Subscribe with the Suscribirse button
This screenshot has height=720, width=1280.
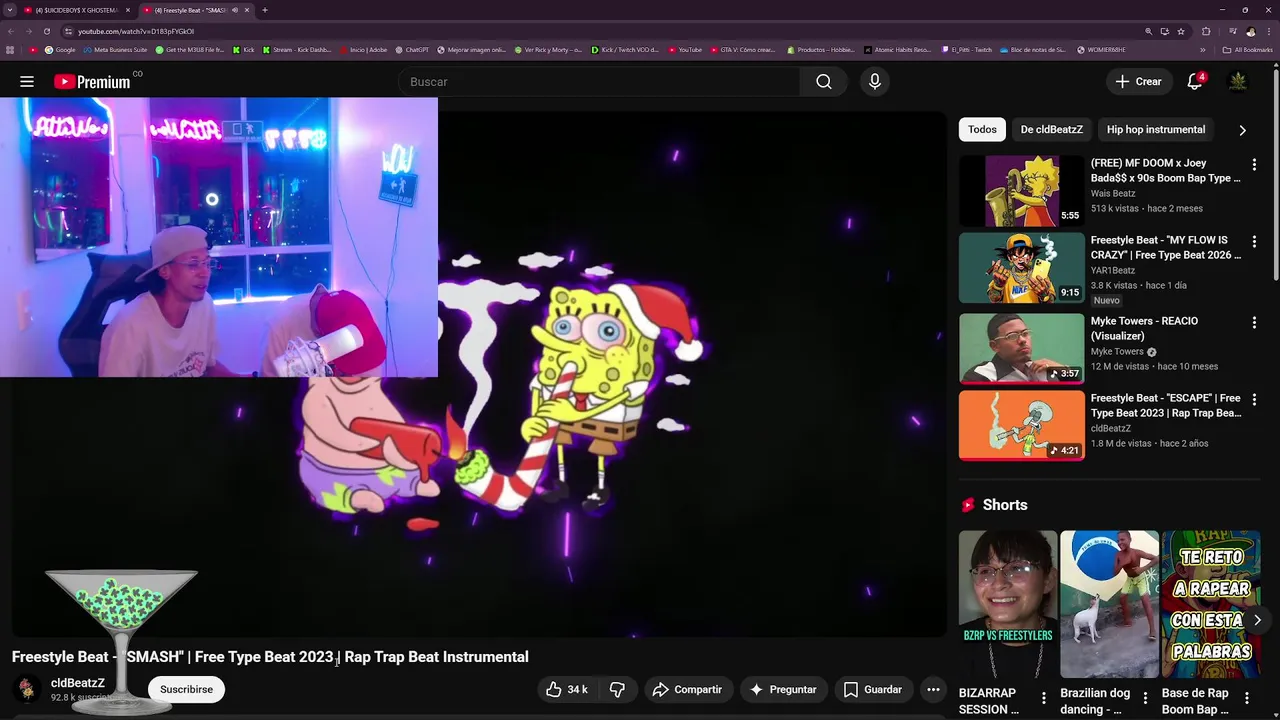click(186, 689)
